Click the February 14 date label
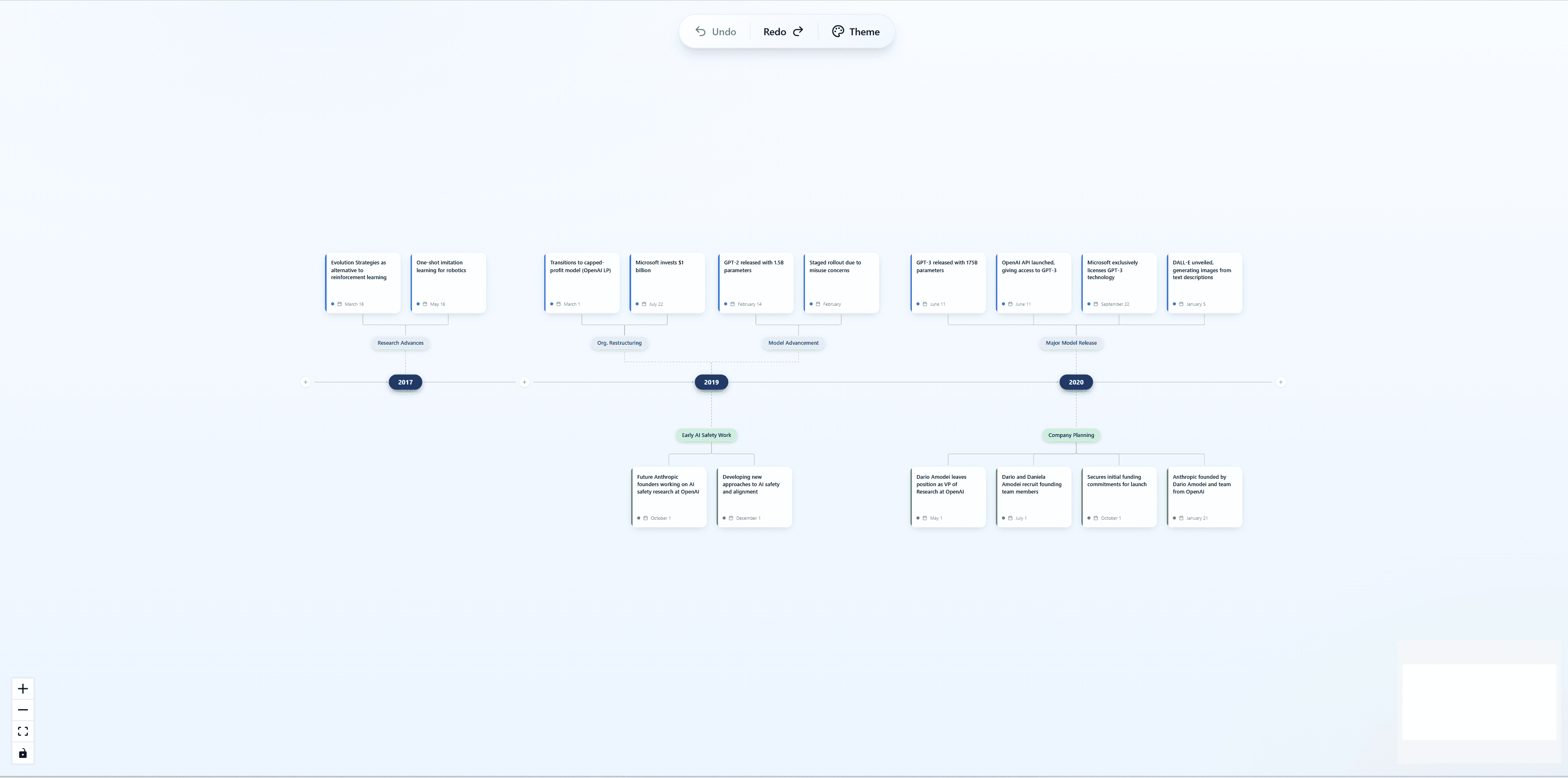1568x778 pixels. 749,304
